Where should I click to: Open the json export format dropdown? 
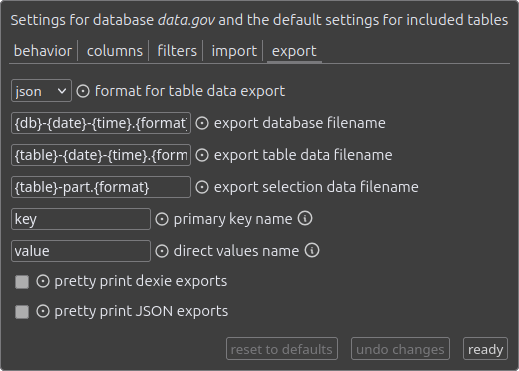click(41, 91)
